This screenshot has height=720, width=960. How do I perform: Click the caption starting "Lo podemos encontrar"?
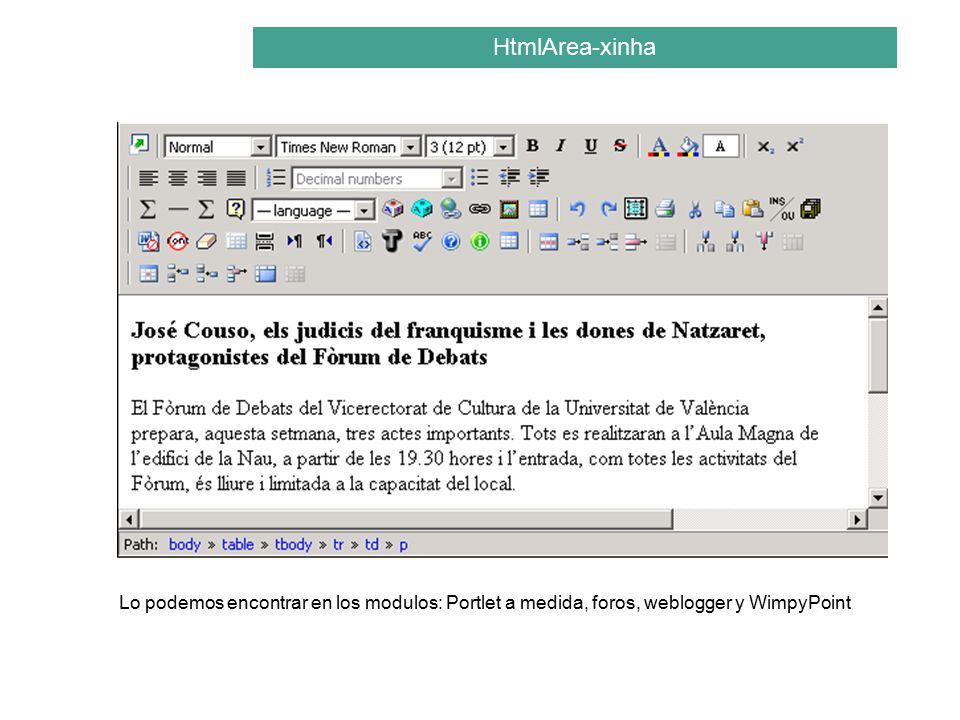[485, 602]
